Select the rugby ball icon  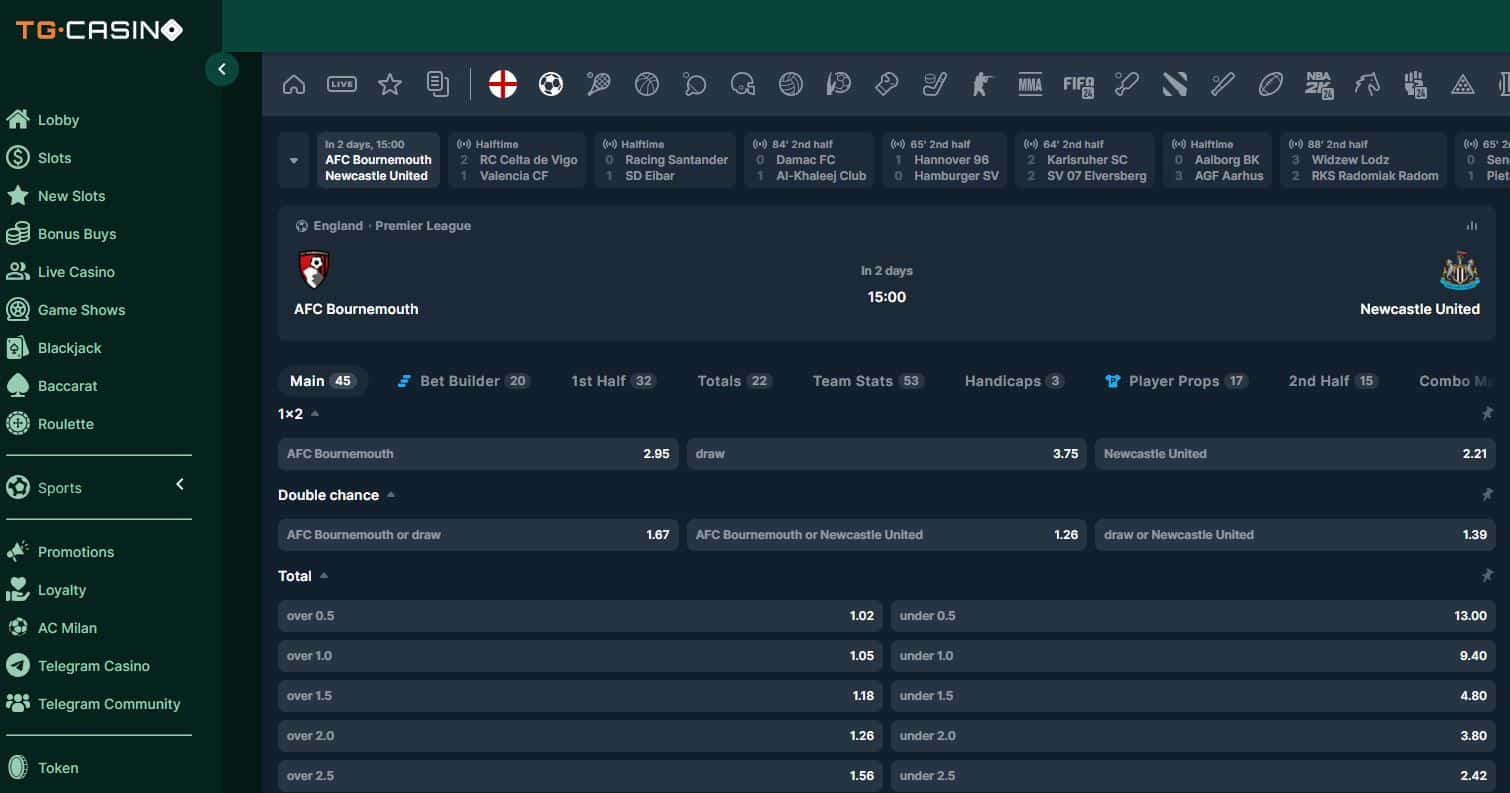click(1271, 85)
